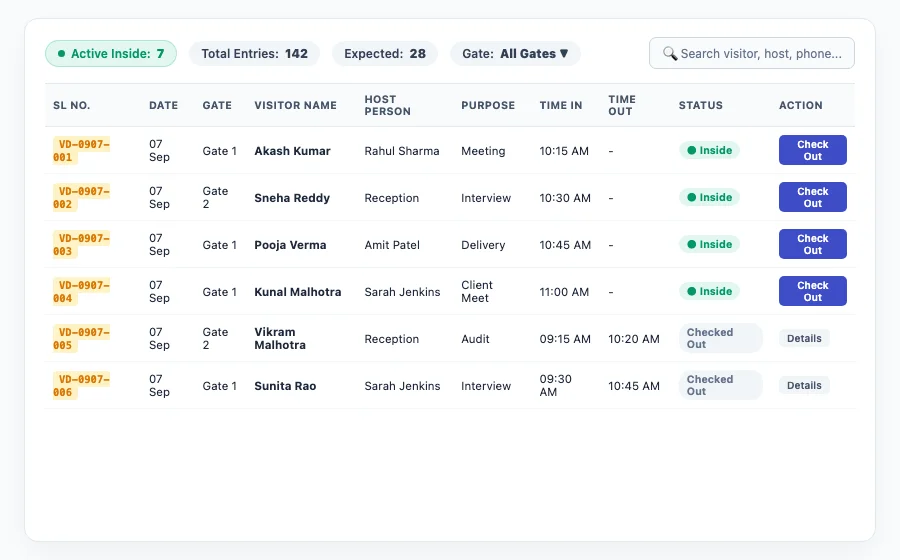Click the Total Entries 142 chip
The width and height of the screenshot is (900, 560).
pos(254,53)
